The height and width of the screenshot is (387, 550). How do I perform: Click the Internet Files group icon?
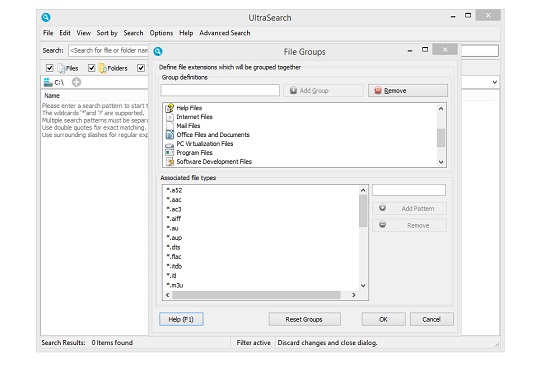pyautogui.click(x=170, y=117)
